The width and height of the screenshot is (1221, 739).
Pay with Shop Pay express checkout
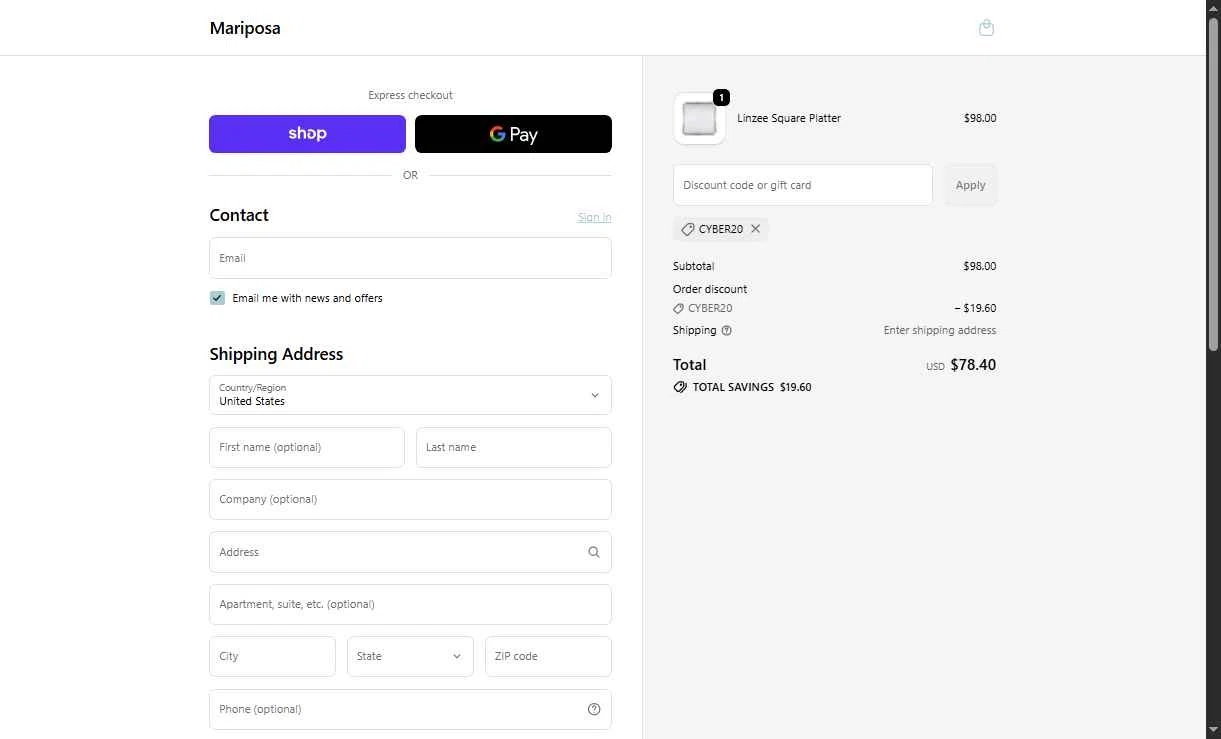[307, 134]
